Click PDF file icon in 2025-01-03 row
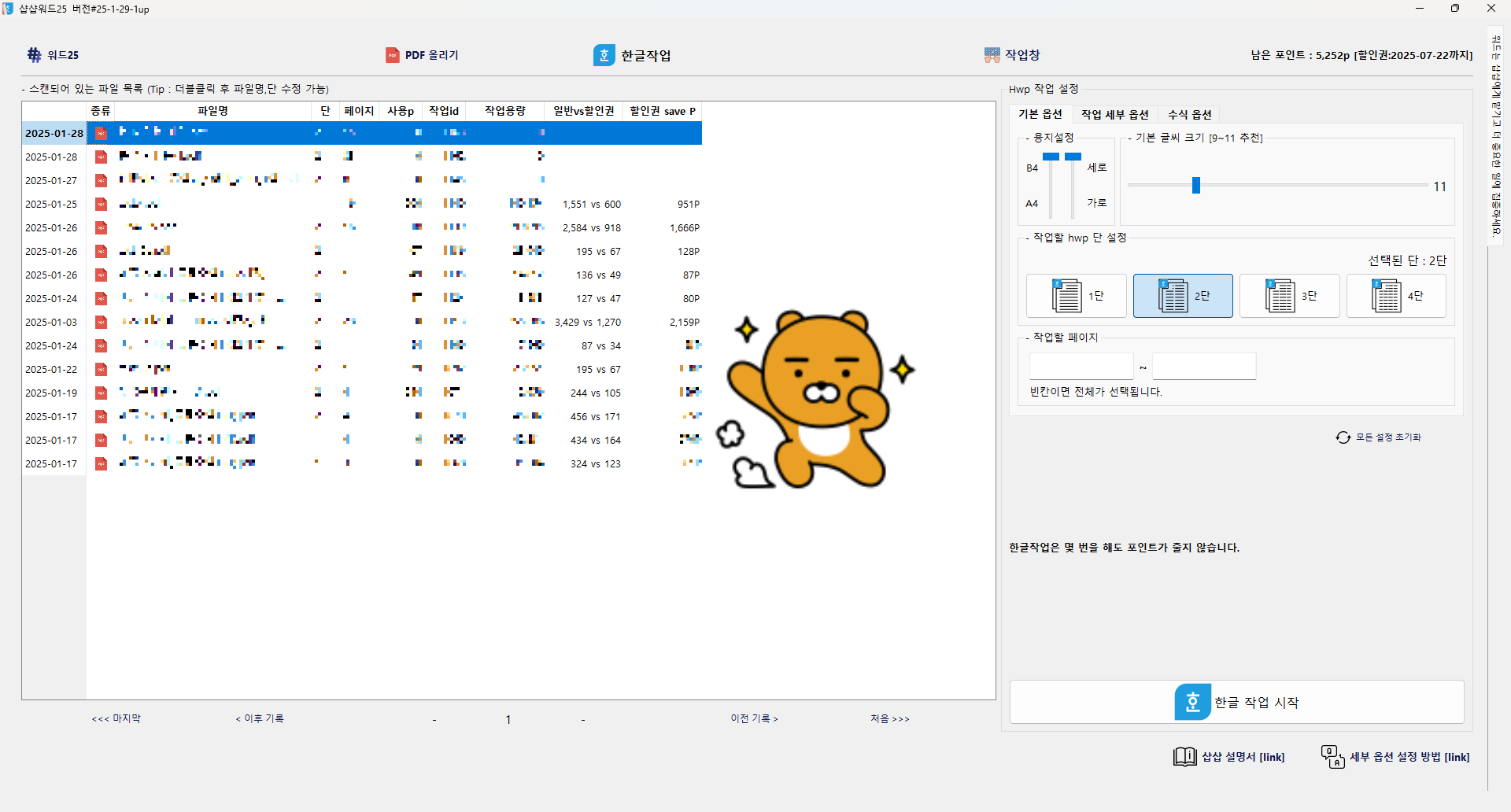 tap(101, 322)
